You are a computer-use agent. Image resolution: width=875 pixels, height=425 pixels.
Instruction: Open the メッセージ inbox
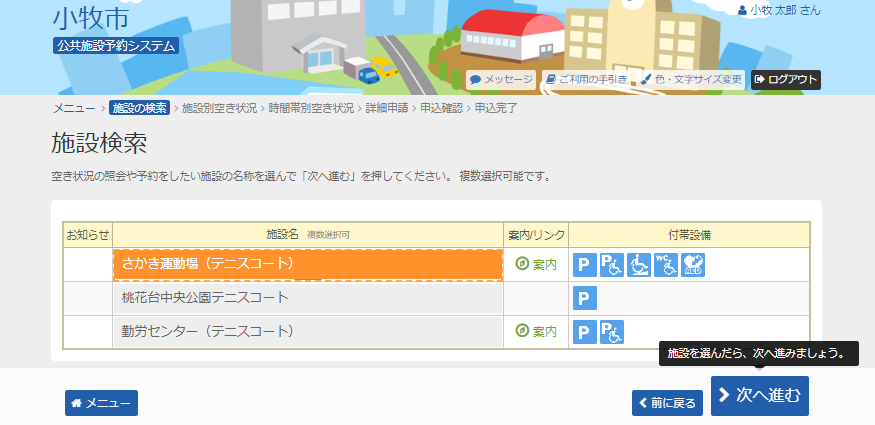502,79
